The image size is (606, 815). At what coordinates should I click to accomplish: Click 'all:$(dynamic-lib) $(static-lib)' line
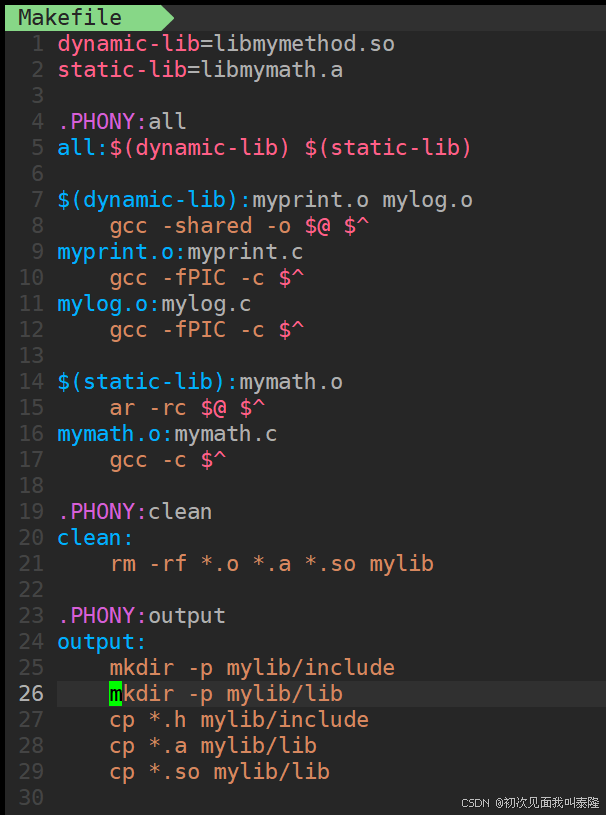[x=265, y=148]
